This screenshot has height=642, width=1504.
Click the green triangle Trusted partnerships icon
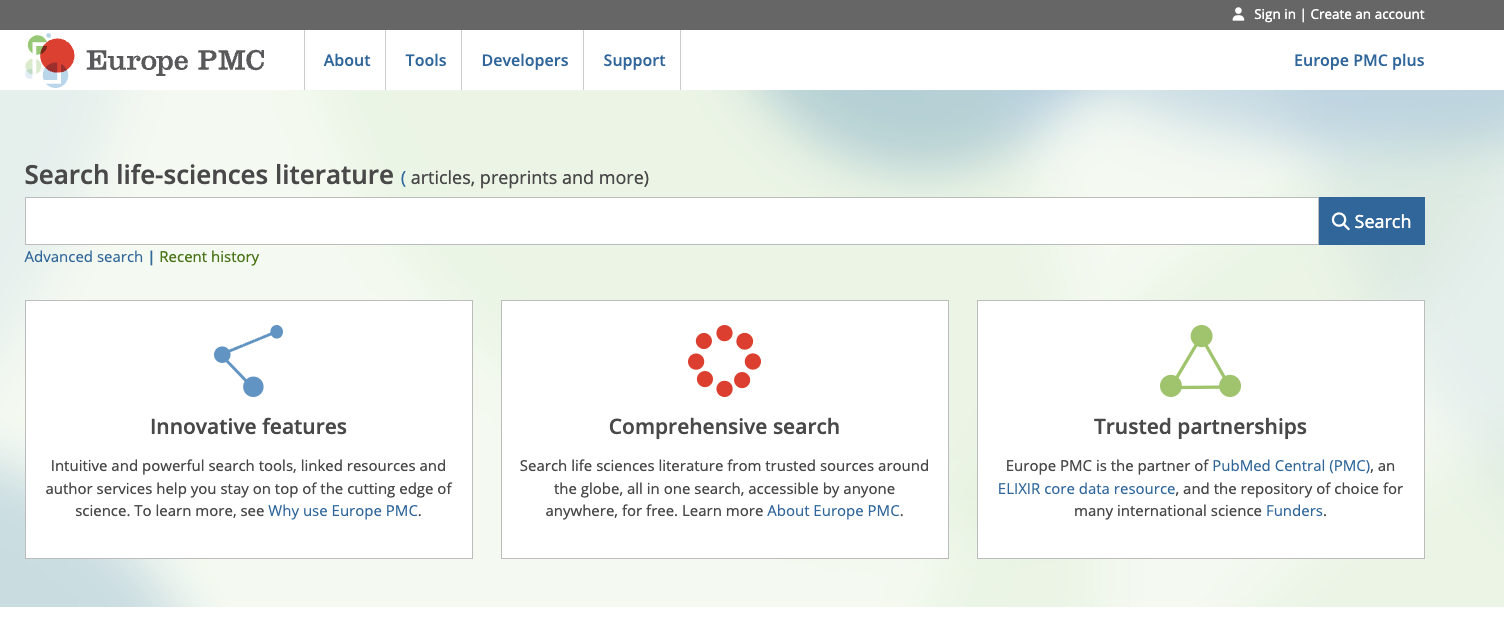[x=1200, y=361]
